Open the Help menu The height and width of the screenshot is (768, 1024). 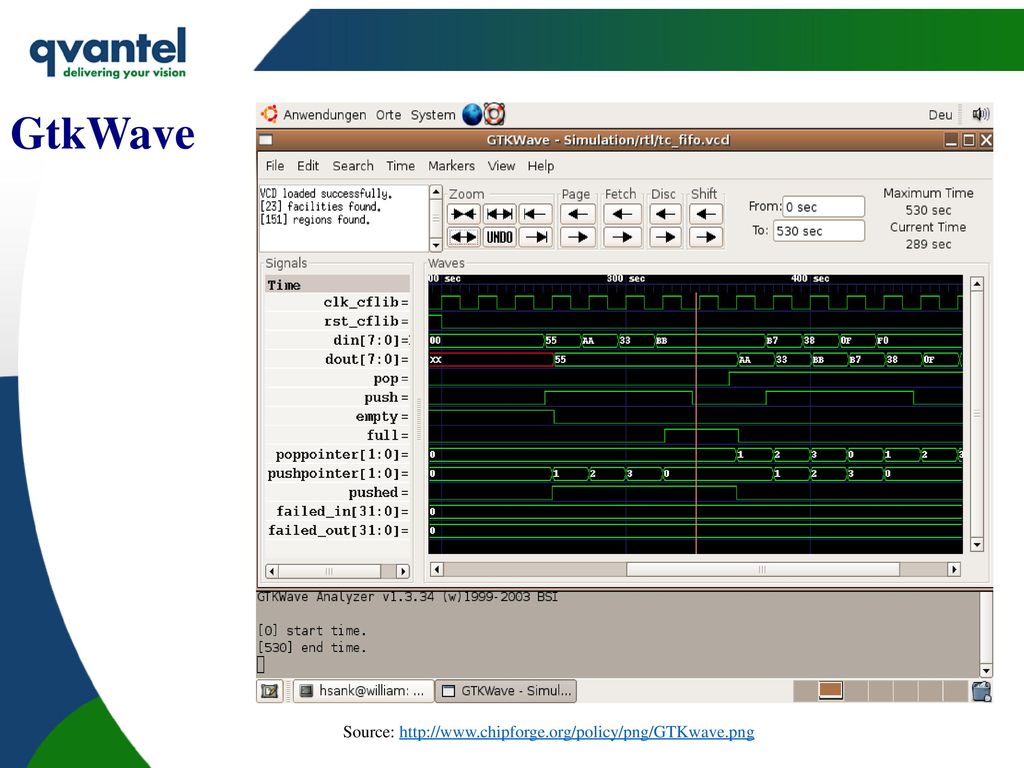click(x=541, y=166)
